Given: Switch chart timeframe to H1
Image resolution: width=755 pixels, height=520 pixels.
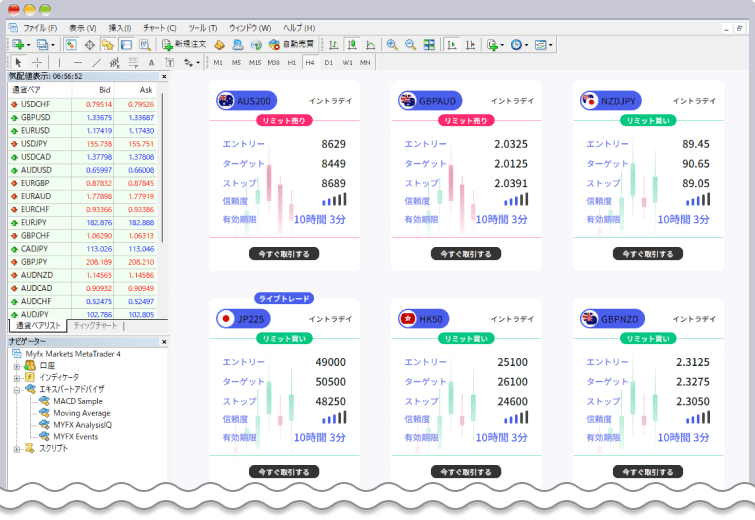Looking at the screenshot, I should 291,62.
